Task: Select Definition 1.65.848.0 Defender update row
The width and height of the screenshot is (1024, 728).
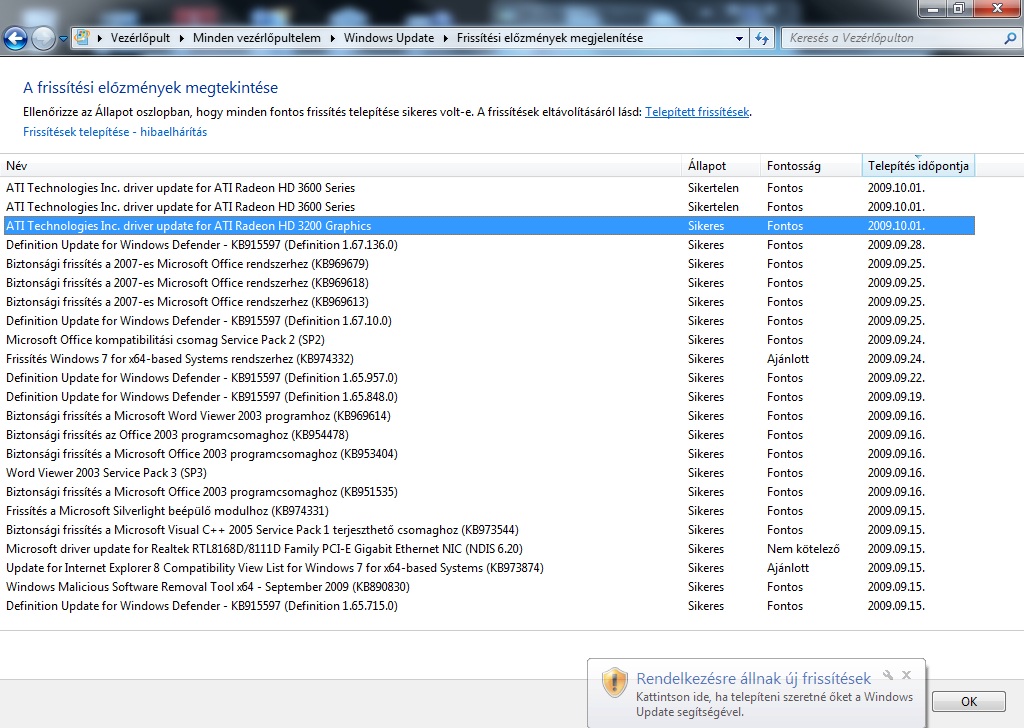Action: [489, 396]
